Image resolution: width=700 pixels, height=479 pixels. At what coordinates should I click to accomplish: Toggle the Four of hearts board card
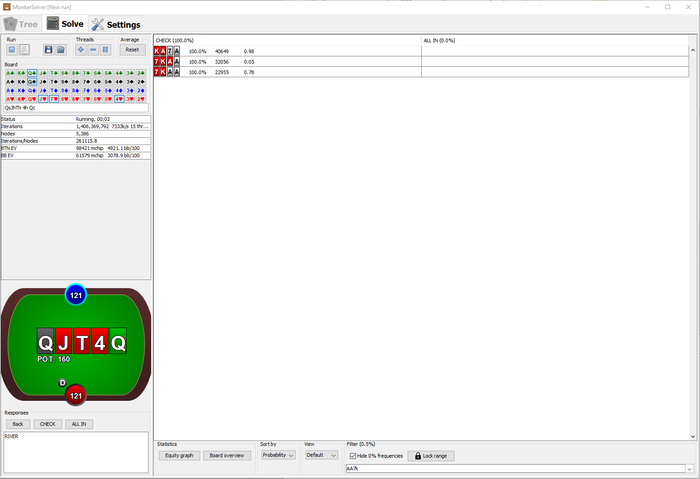pos(119,99)
